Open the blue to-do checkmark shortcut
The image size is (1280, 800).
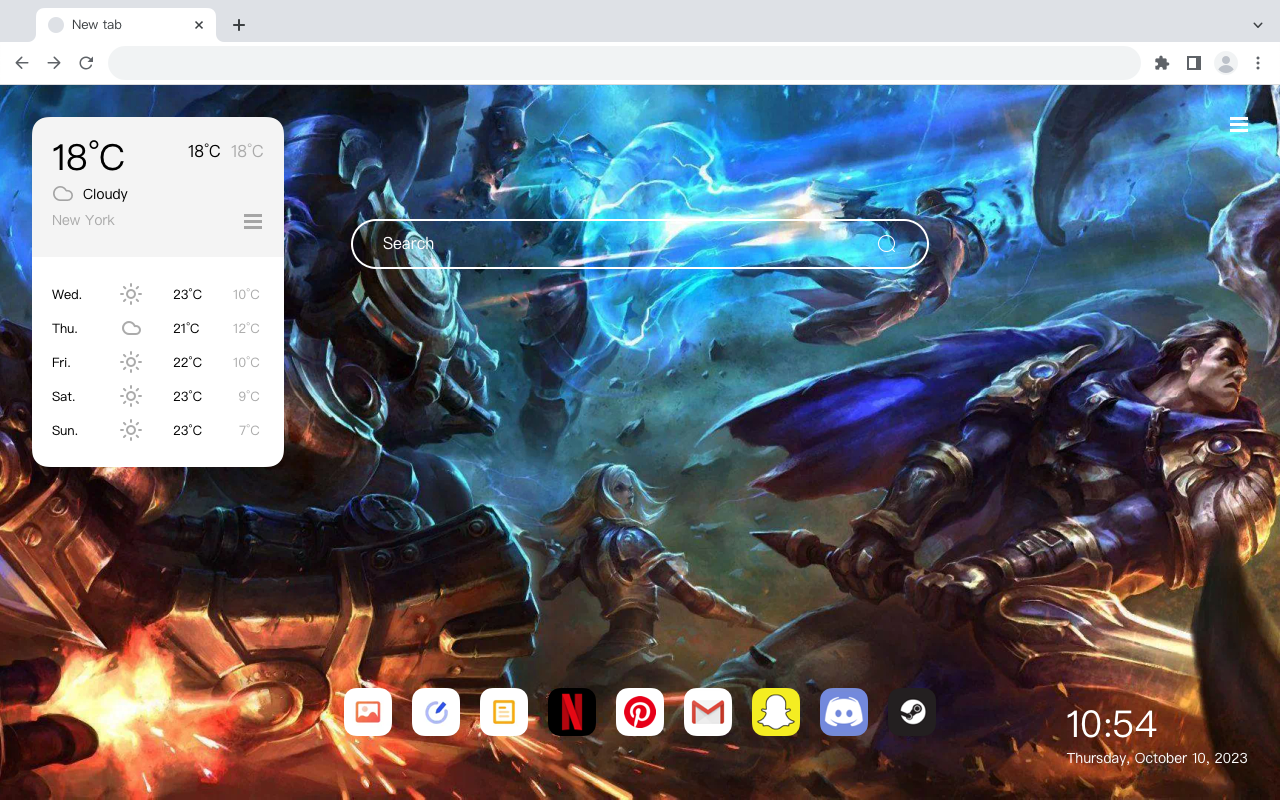pos(436,712)
